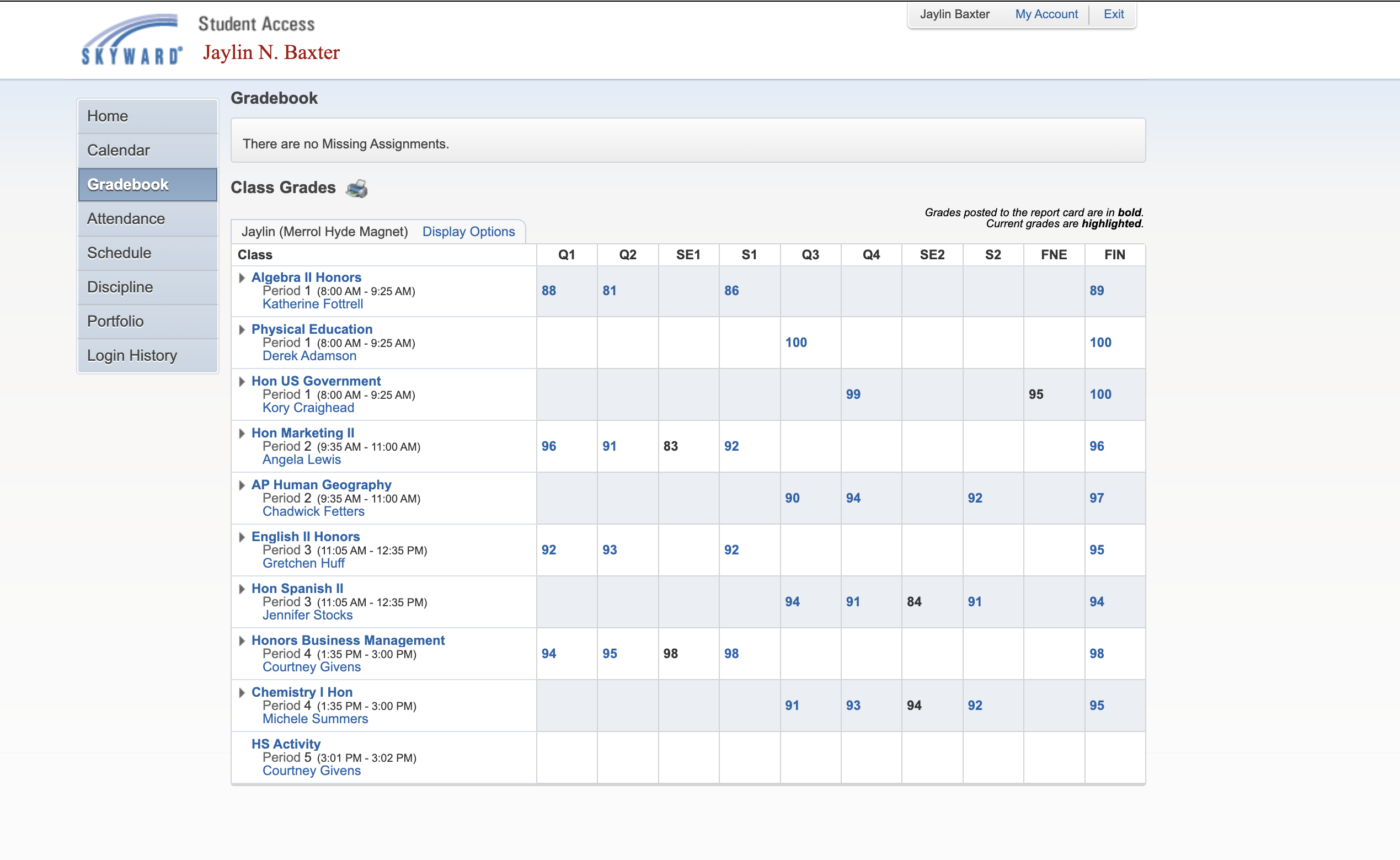Click Algebra II Honors Q2 grade 81
Viewport: 1400px width, 860px height.
610,291
